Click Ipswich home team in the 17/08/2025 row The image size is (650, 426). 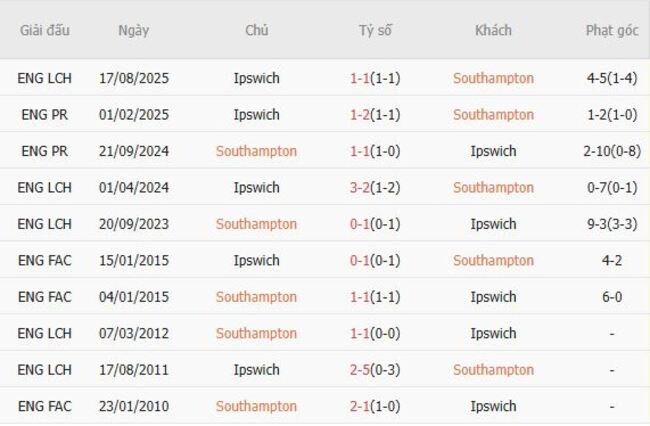[x=256, y=78]
